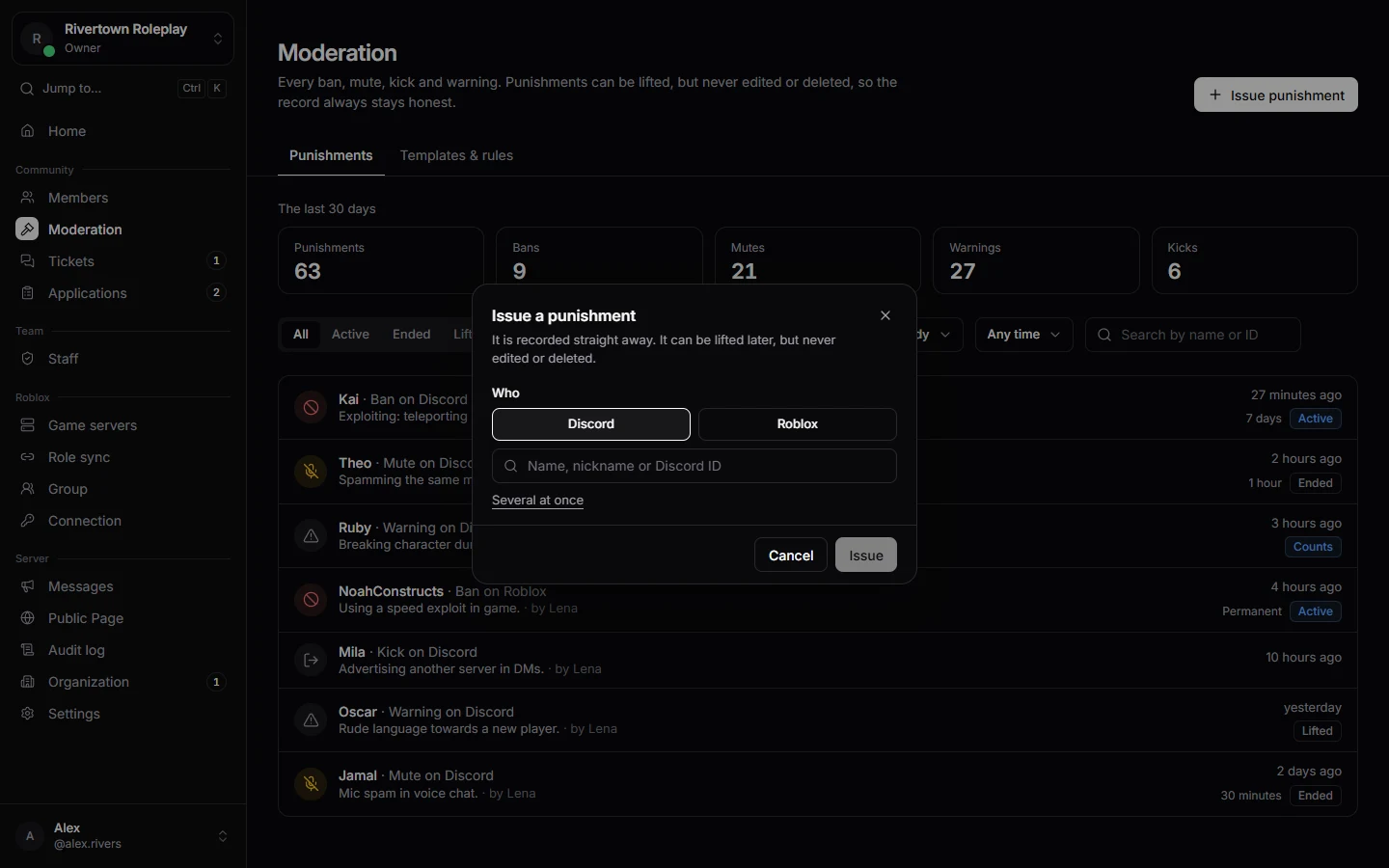The height and width of the screenshot is (868, 1389).
Task: Expand the Alex account menu
Action: point(123,836)
